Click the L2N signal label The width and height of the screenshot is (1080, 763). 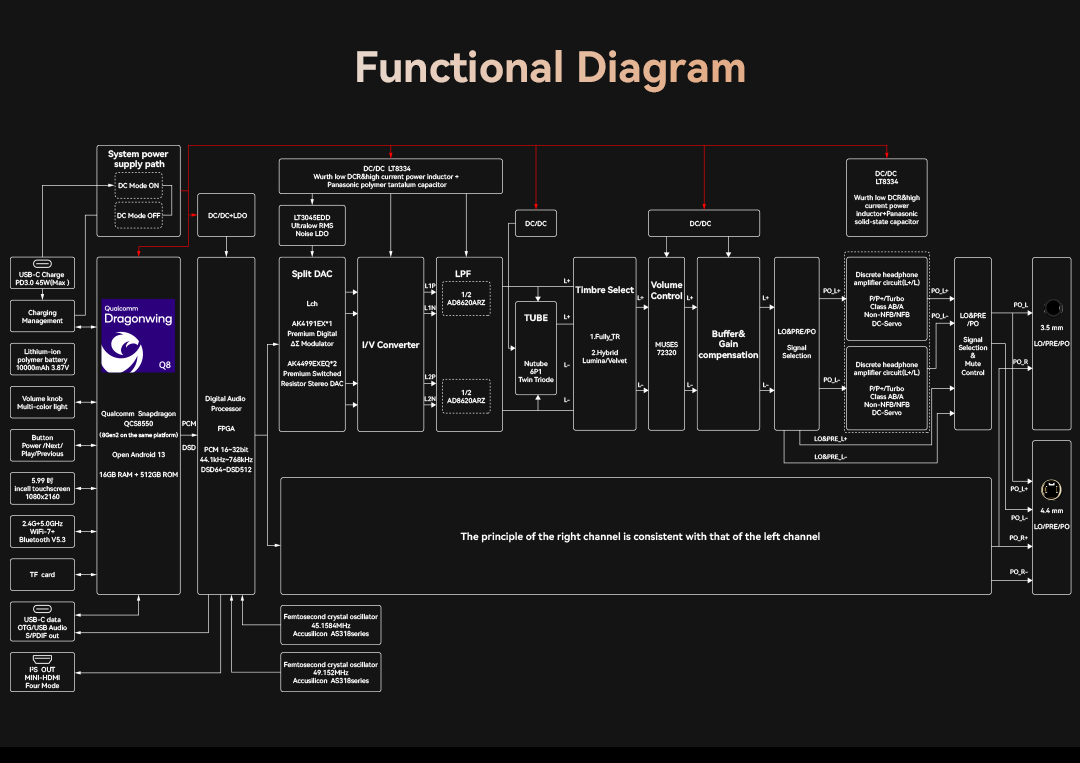430,399
